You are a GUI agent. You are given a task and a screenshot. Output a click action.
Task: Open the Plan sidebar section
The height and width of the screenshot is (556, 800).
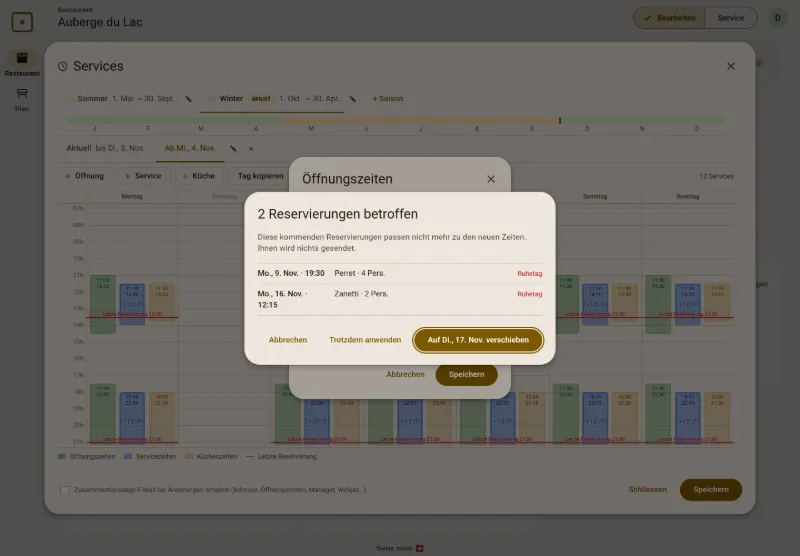(22, 99)
